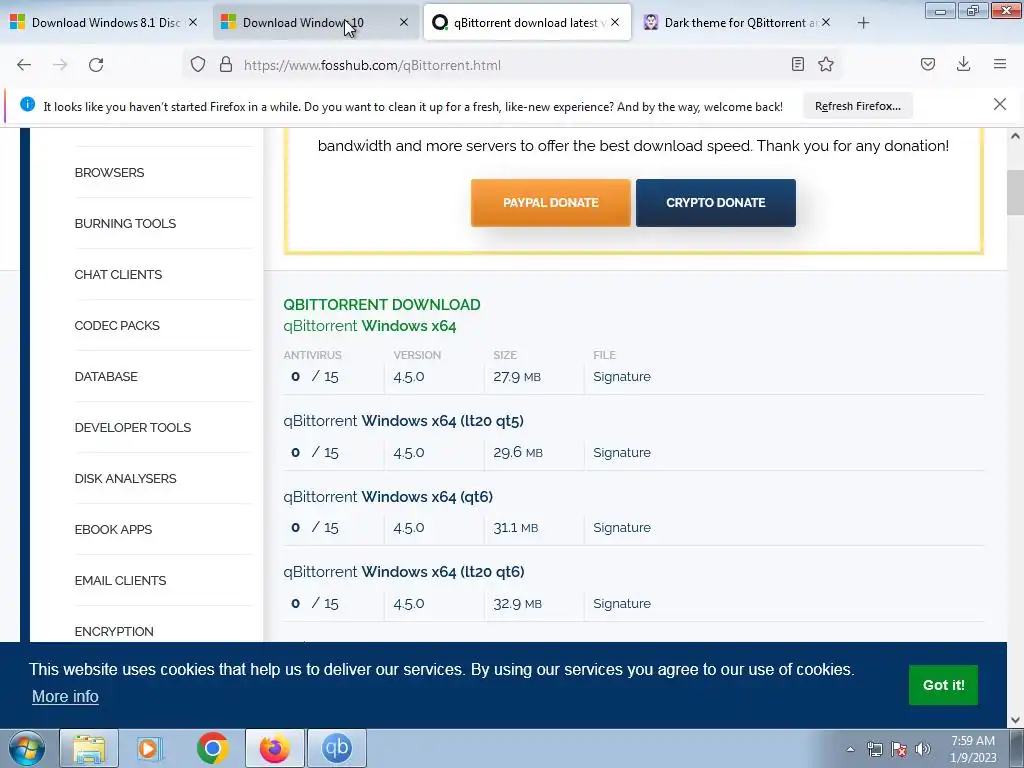Click the volume speaker tray icon
The image size is (1024, 768).
point(922,749)
